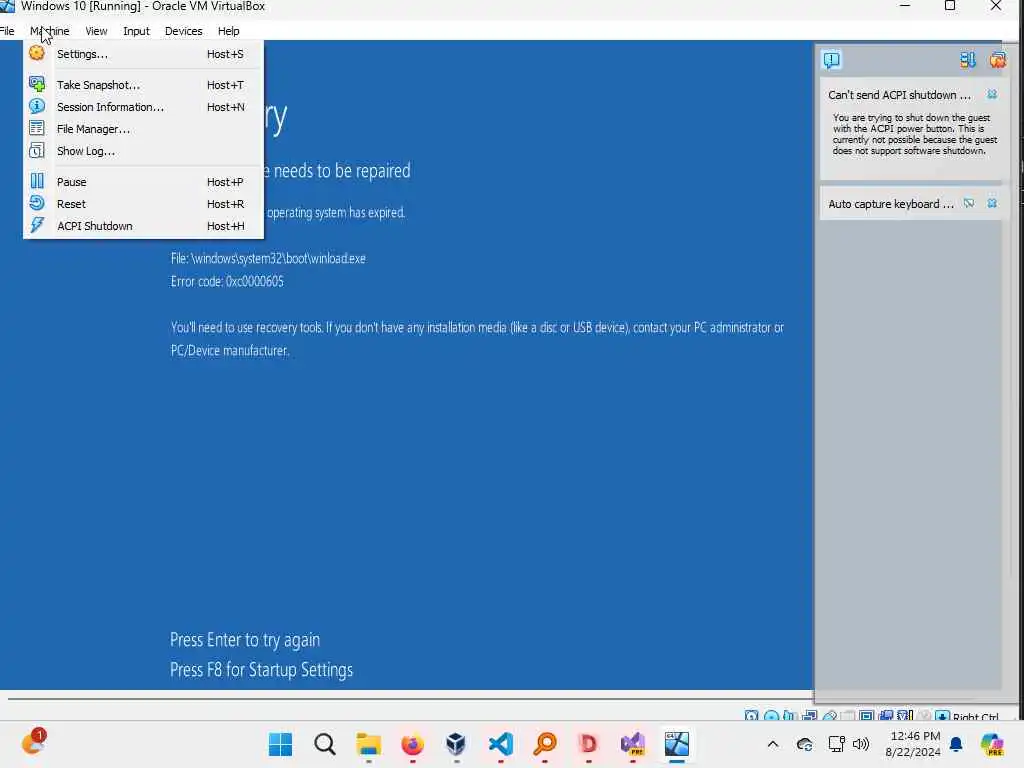
Task: Launch File Manager… from menu
Action: click(144, 129)
